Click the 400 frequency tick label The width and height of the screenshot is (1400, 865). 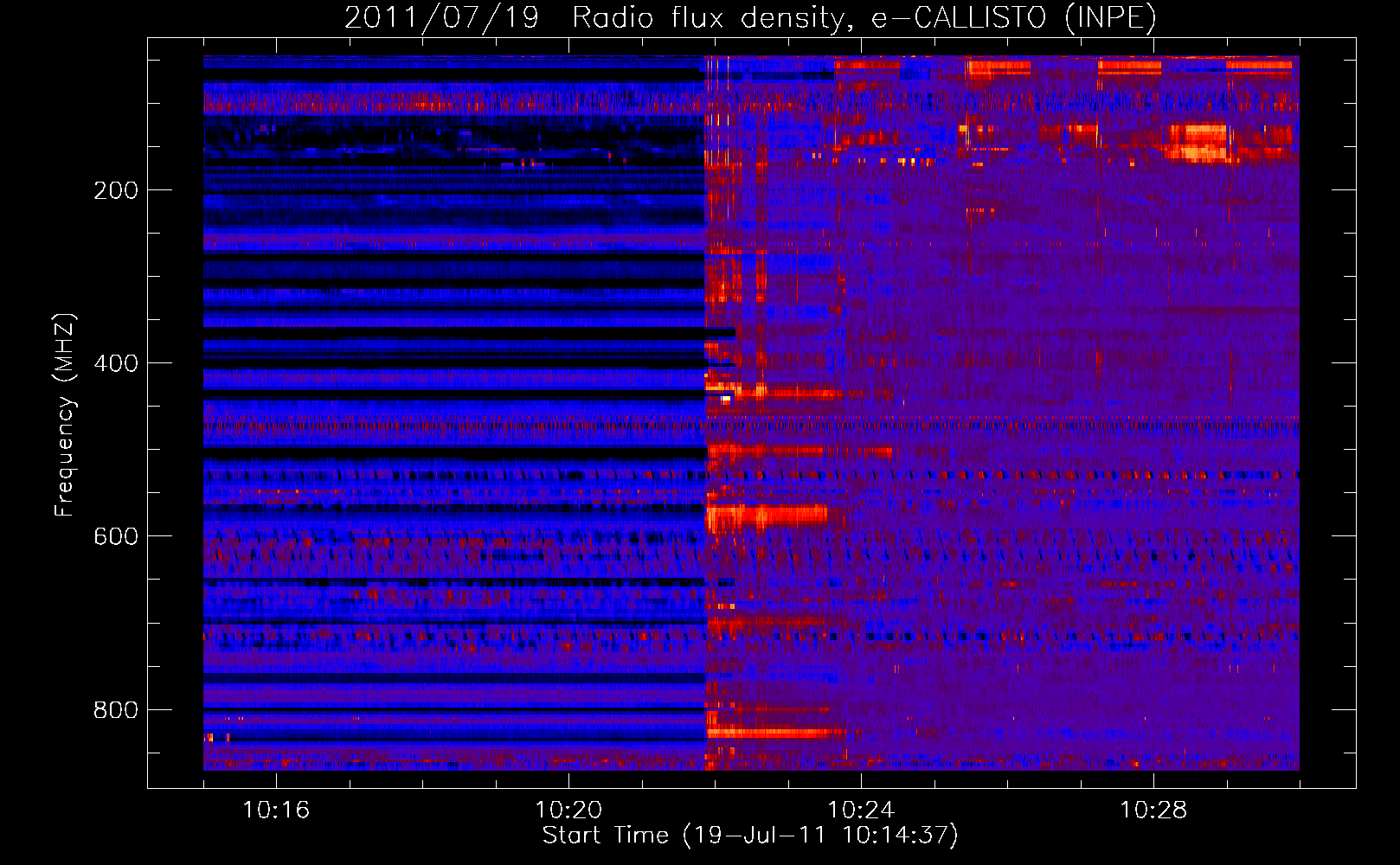point(116,363)
